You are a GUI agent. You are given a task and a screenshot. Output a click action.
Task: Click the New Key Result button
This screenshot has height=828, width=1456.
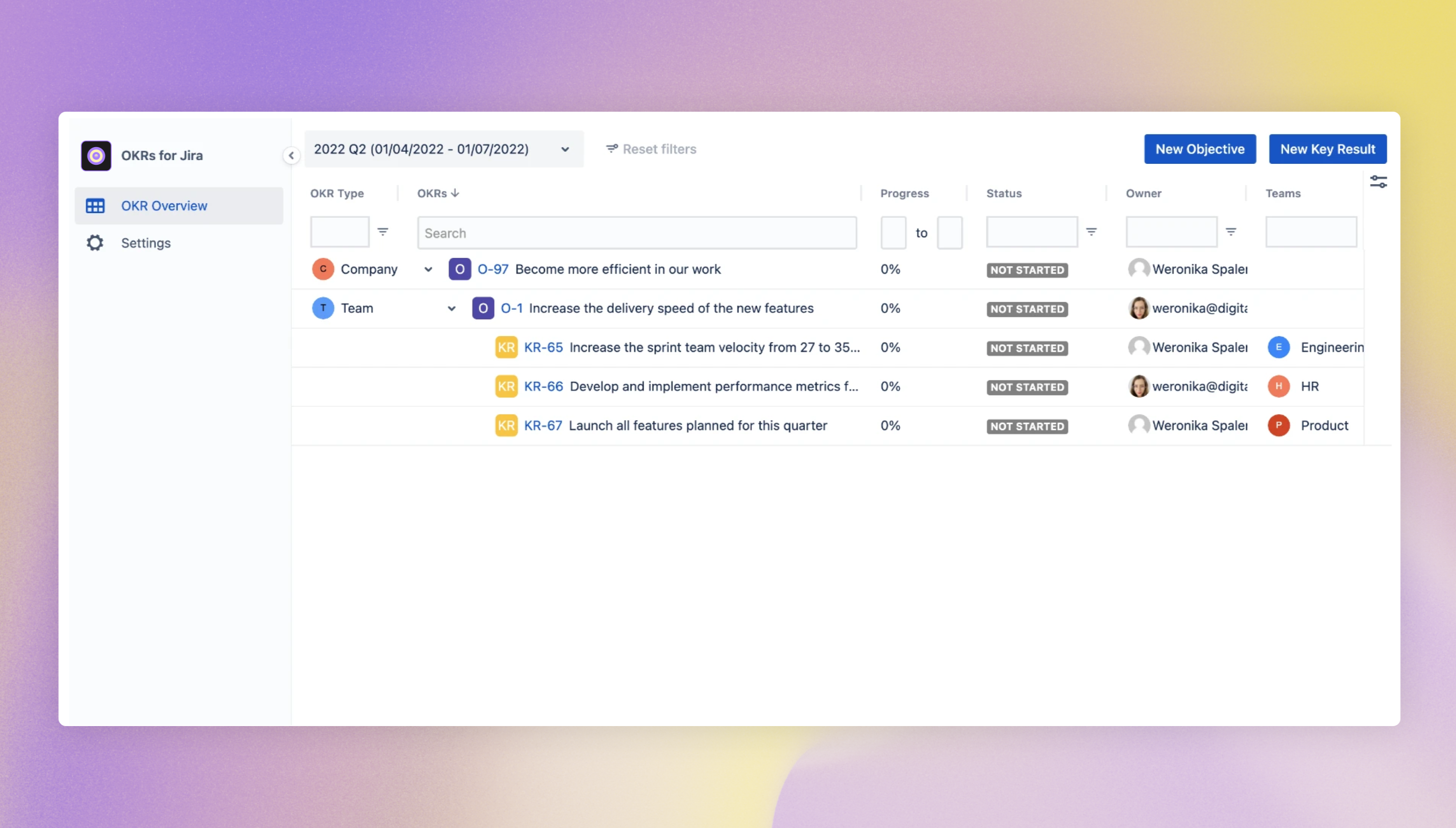click(1327, 149)
